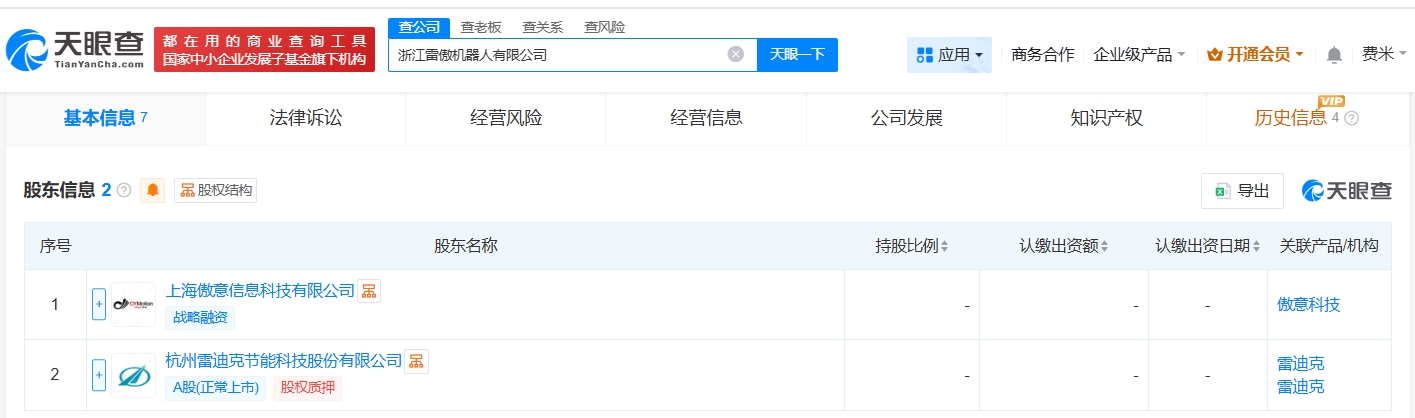
Task: Open the 费米 user account dropdown
Action: click(x=1384, y=55)
